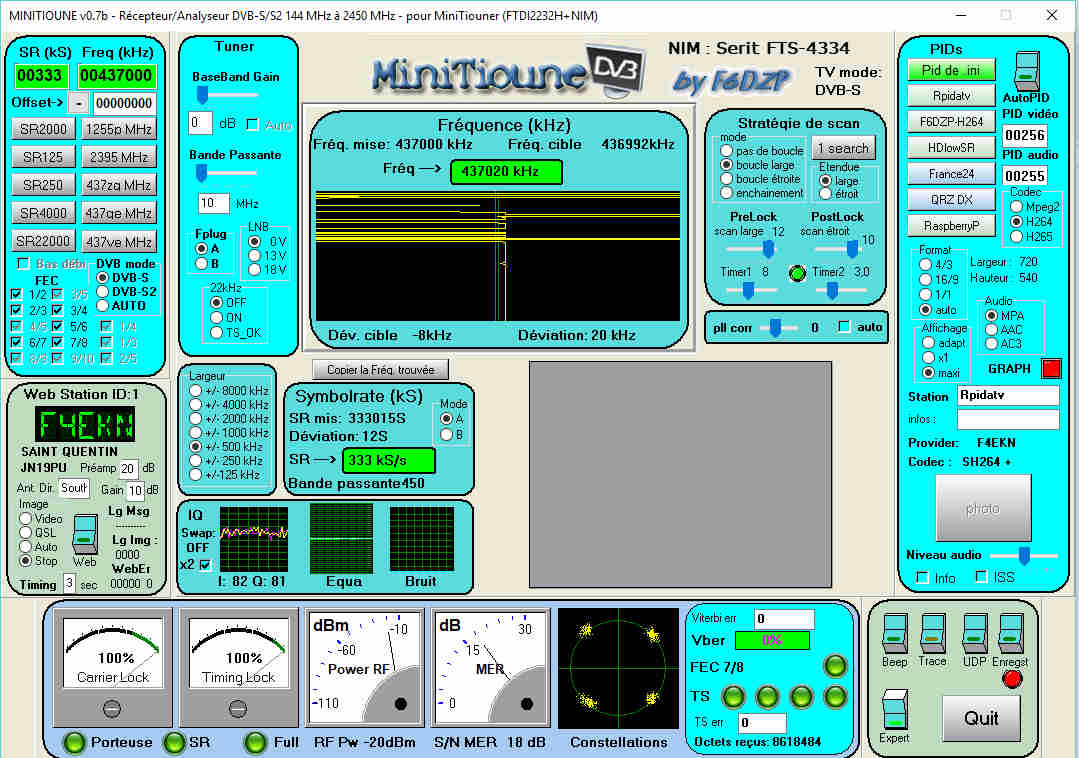Image resolution: width=1079 pixels, height=758 pixels.
Task: Choose +/- 1000 kHz largeur
Action: tap(195, 433)
